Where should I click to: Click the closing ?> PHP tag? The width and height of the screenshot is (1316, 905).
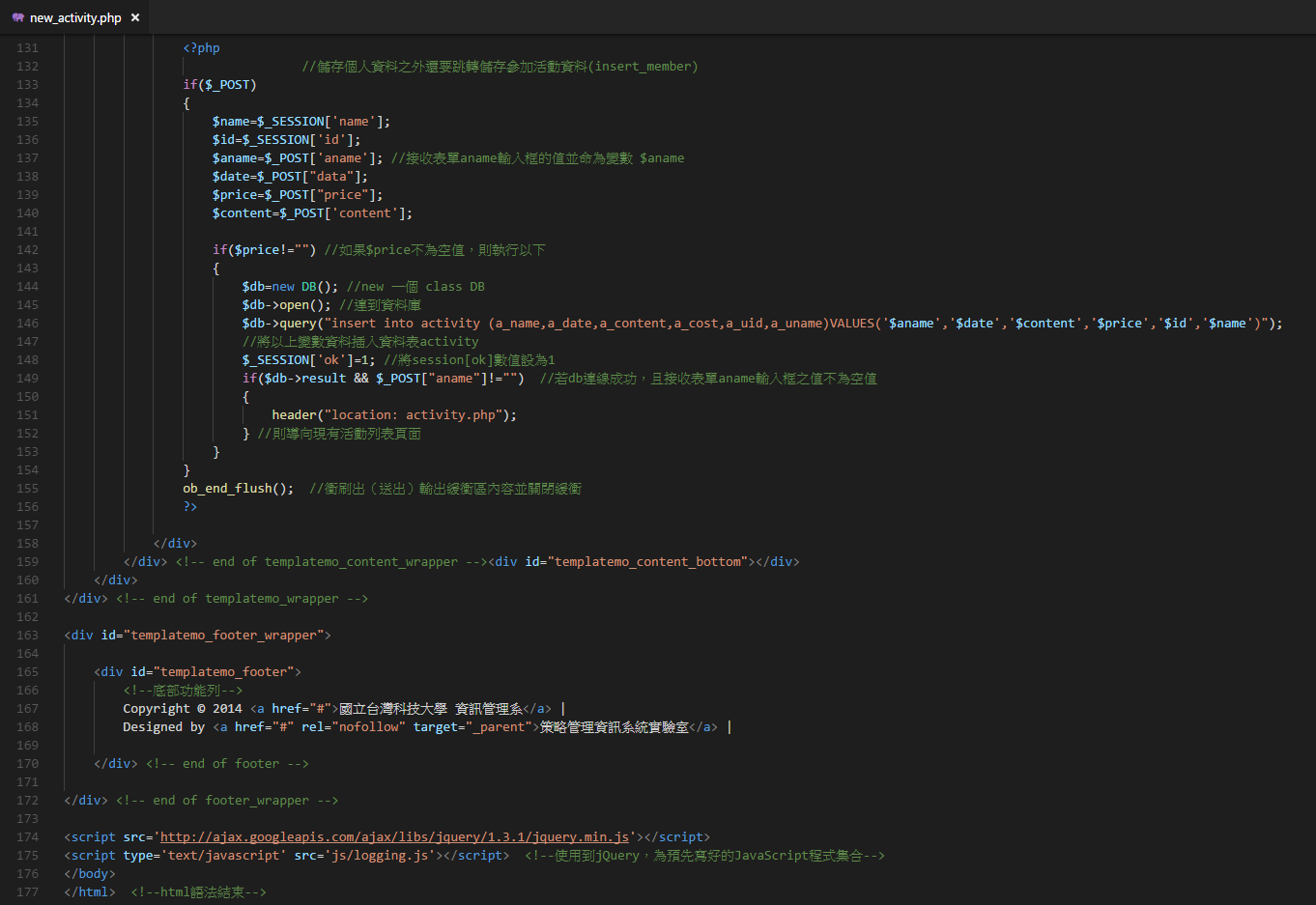coord(189,506)
